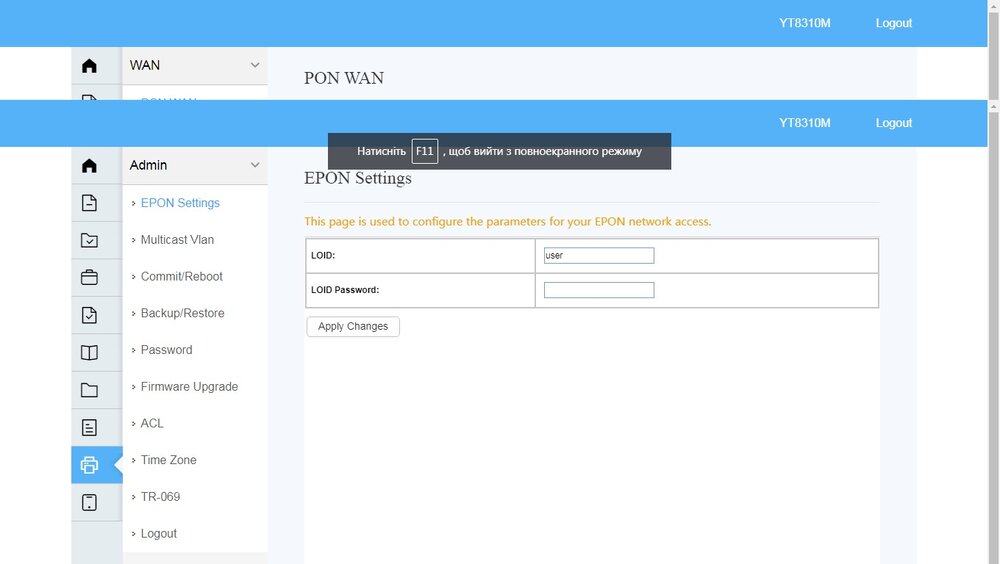
Task: Focus the LOID Password input field
Action: pyautogui.click(x=598, y=290)
